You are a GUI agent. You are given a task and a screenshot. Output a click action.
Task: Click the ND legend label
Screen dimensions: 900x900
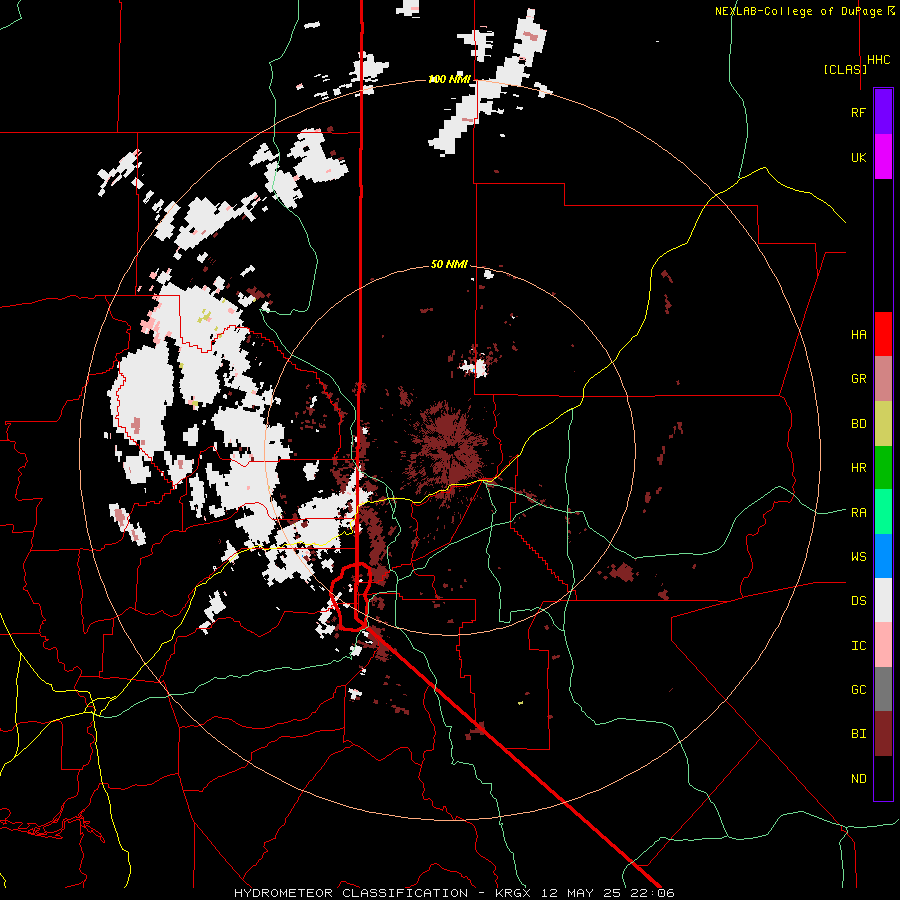click(858, 778)
